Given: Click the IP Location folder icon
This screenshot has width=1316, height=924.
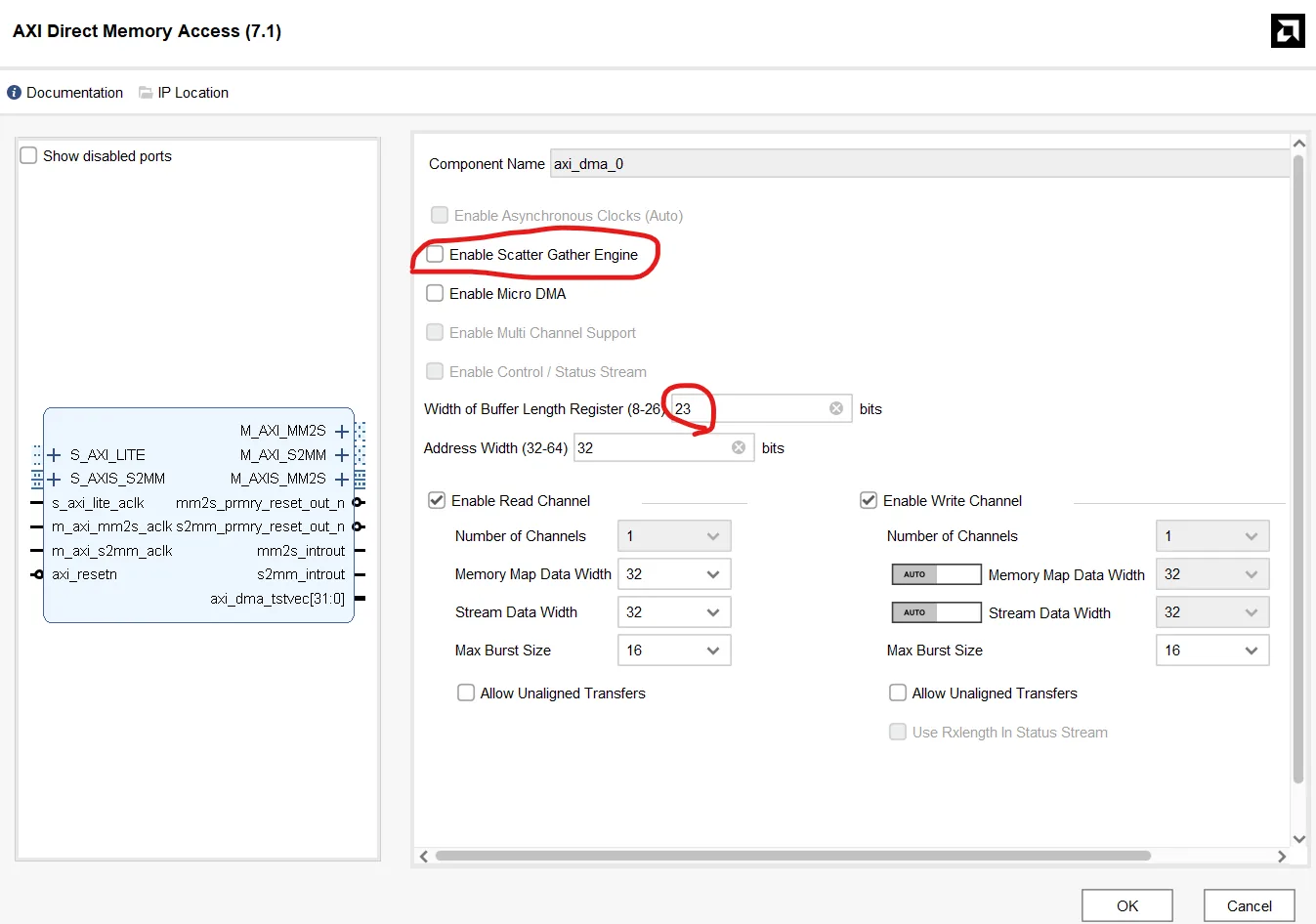Looking at the screenshot, I should 146,93.
